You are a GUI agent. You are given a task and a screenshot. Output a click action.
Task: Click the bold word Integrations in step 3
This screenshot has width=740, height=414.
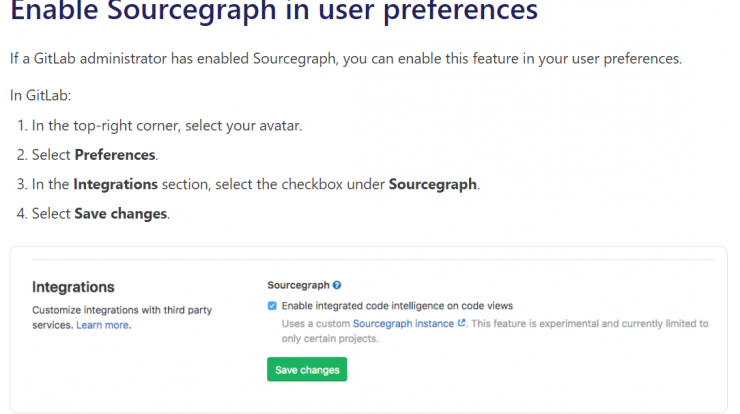coord(115,184)
